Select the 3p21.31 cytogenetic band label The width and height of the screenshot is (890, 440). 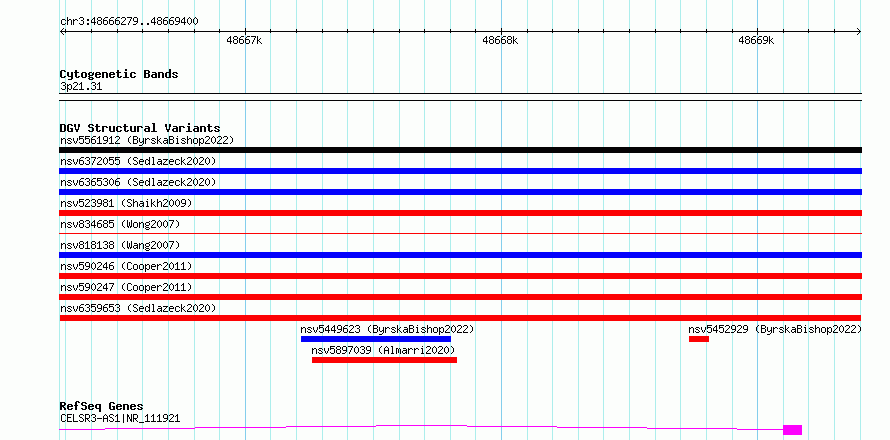point(81,87)
